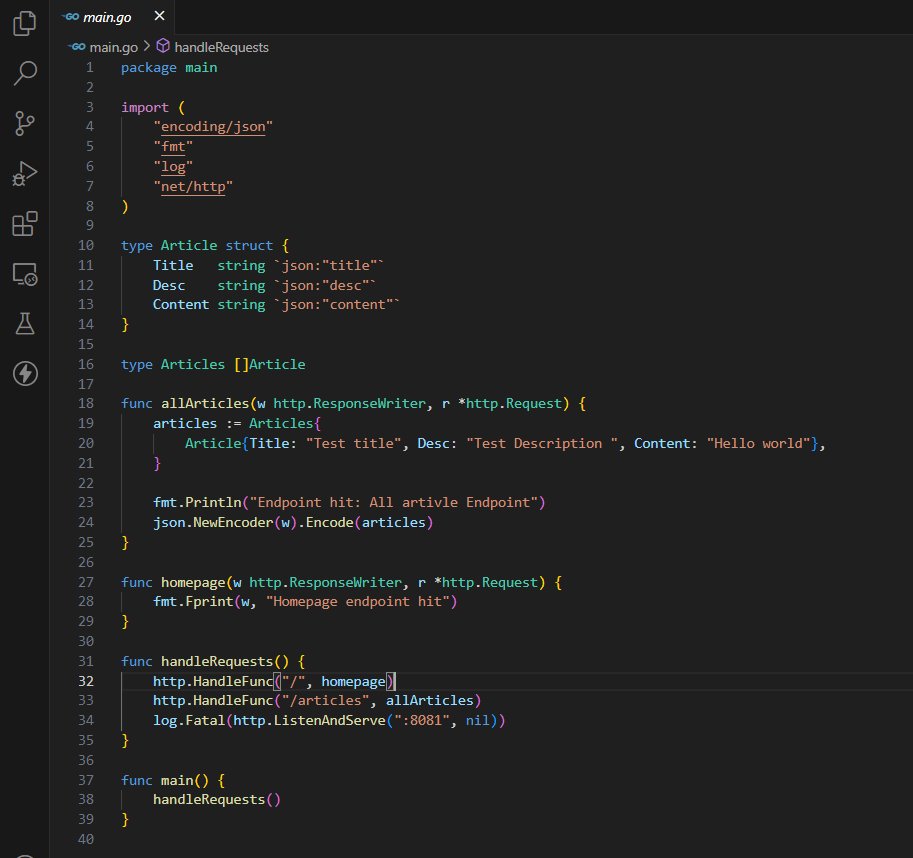Open the handleRequests breadcrumb symbol list
Viewport: 913px width, 858px height.
[225, 46]
